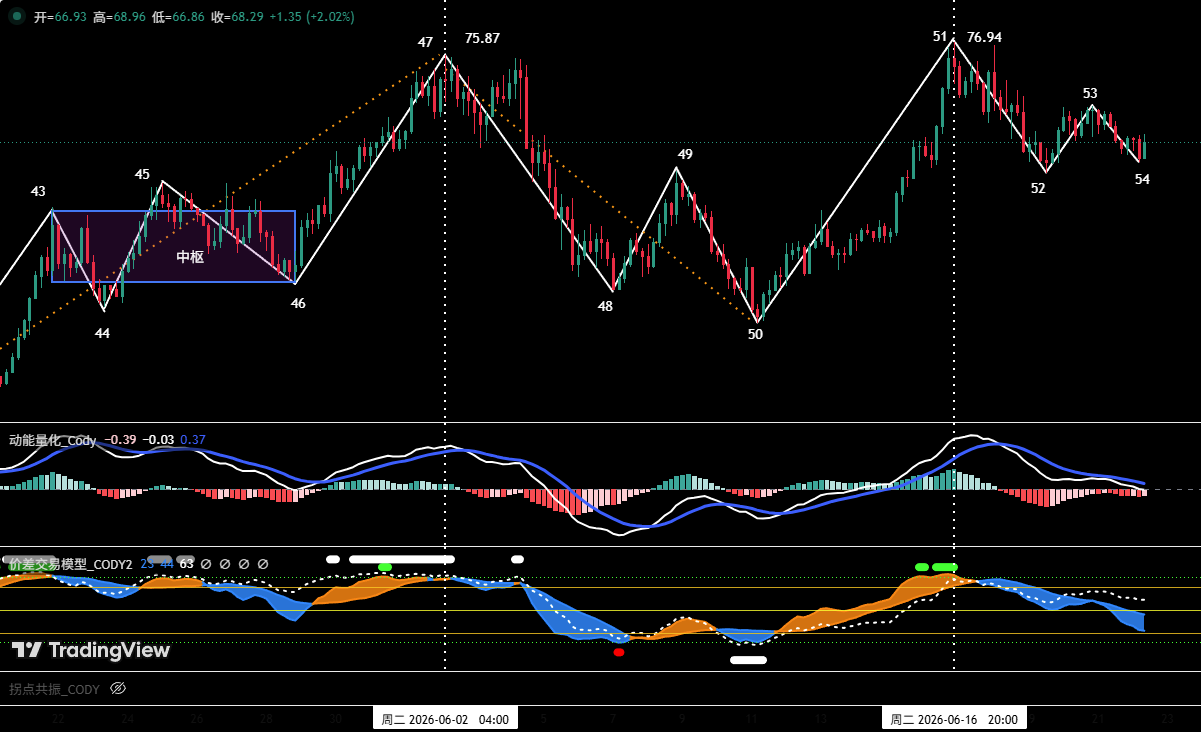Click the 中枢 rectangle label
Viewport: 1201px width, 732px height.
tap(190, 257)
